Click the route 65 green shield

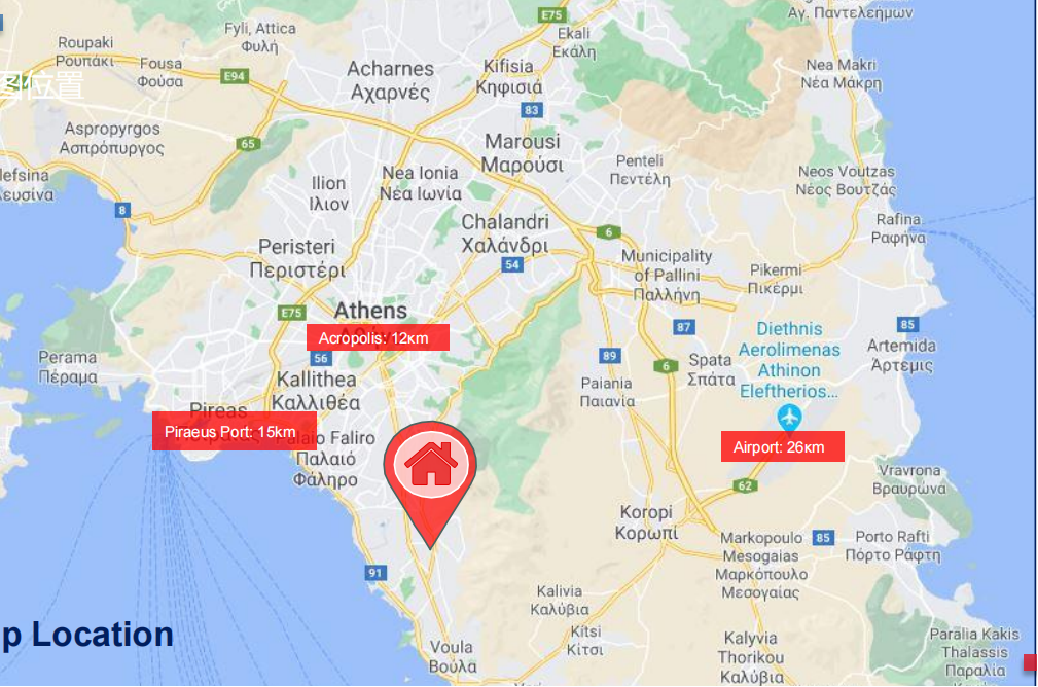[248, 144]
